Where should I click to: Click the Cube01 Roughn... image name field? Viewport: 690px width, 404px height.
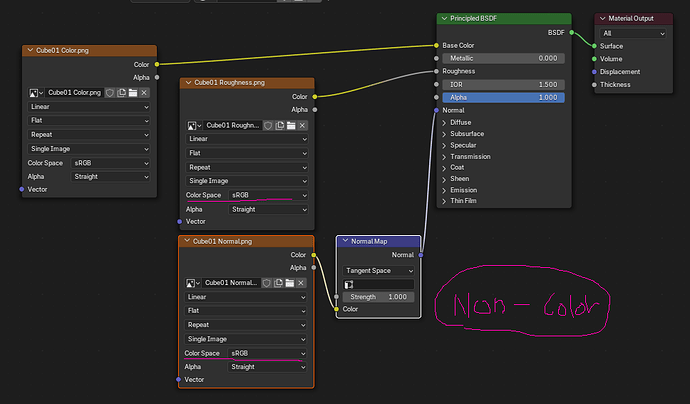click(x=232, y=125)
